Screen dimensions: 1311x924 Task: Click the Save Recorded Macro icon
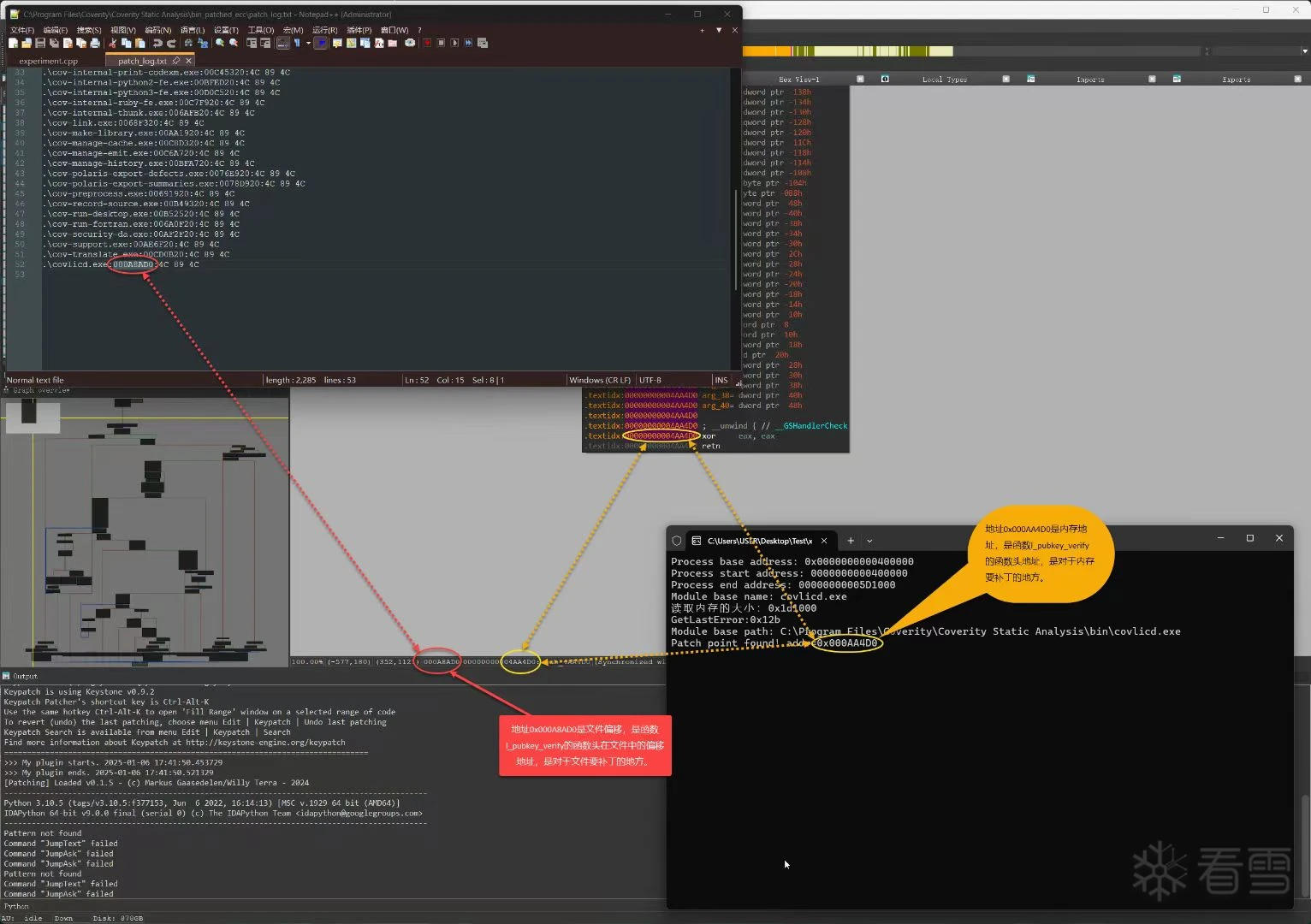(483, 43)
